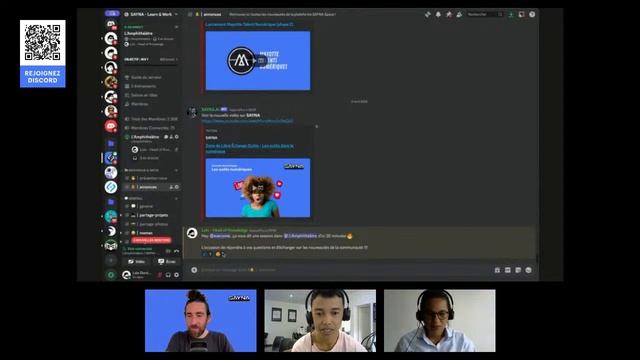Screen dimensions: 640x360
Task: Click the message input for annonces
Action: point(343,270)
